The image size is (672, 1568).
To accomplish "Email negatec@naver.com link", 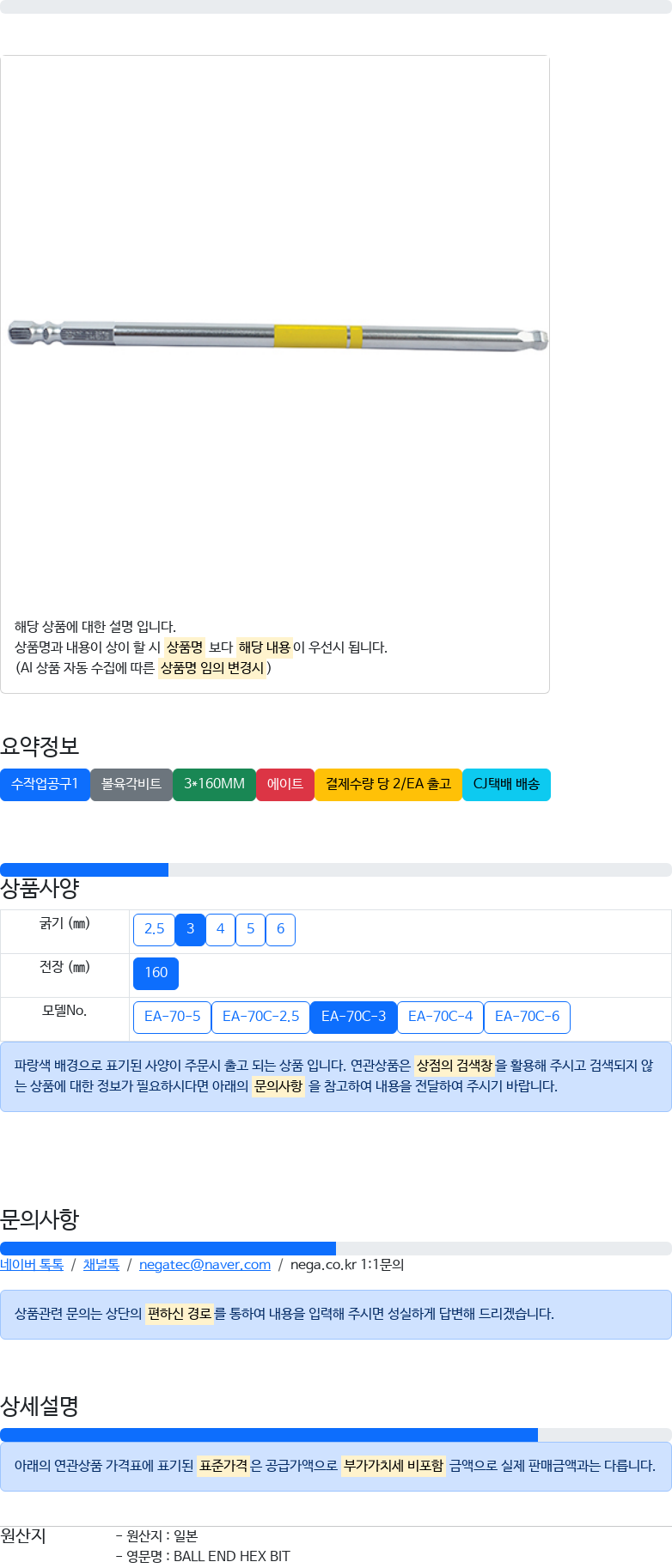I will click(x=205, y=1265).
